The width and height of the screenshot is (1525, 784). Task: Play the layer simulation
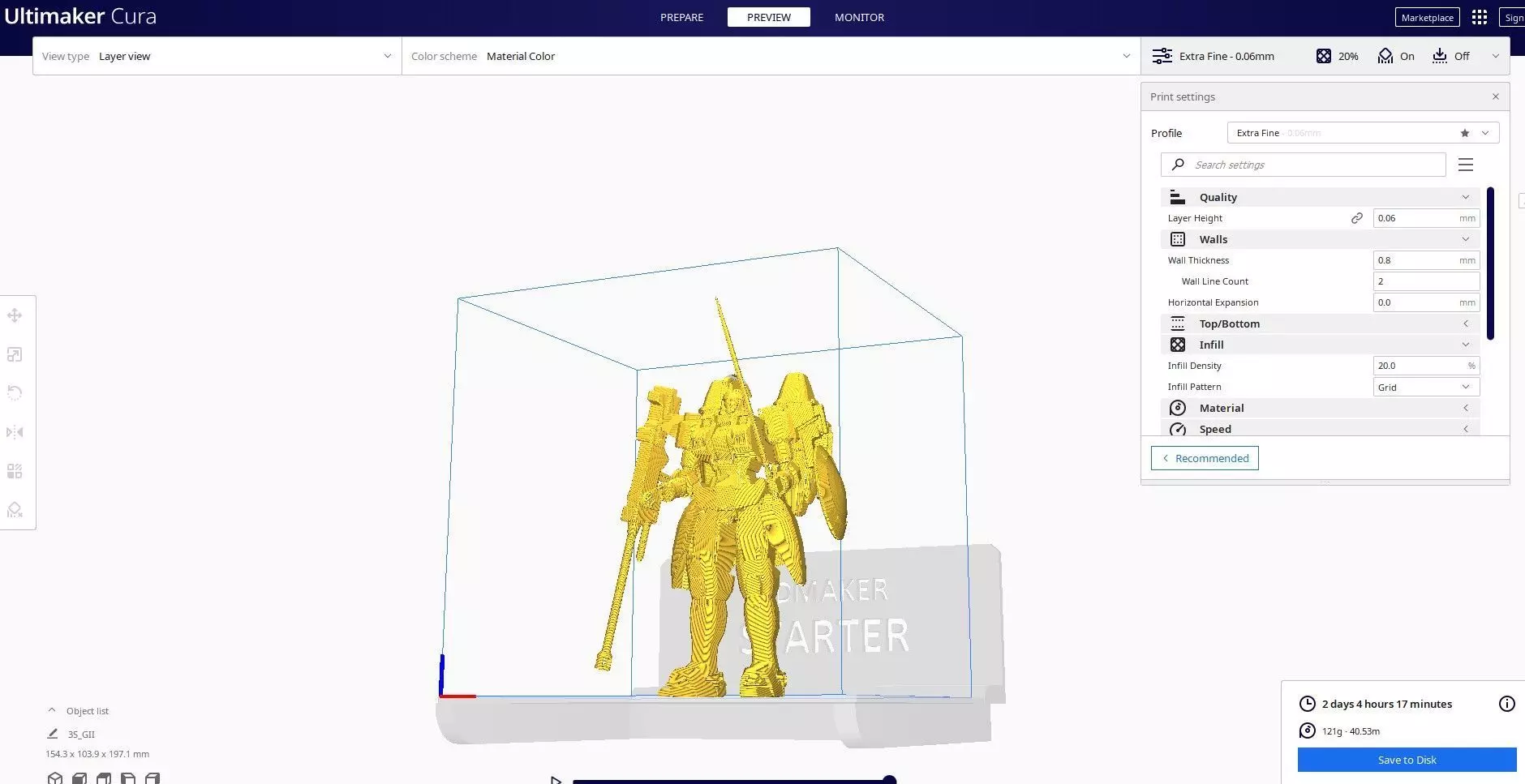(x=556, y=780)
